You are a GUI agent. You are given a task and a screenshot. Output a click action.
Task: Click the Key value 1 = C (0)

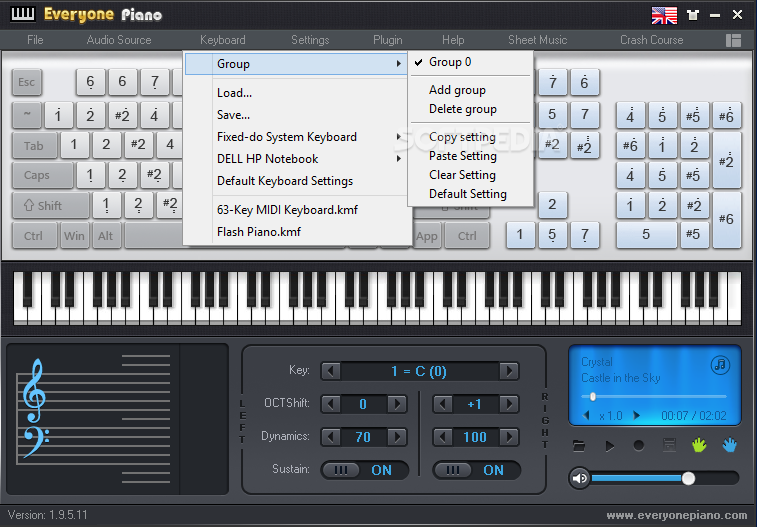(419, 372)
